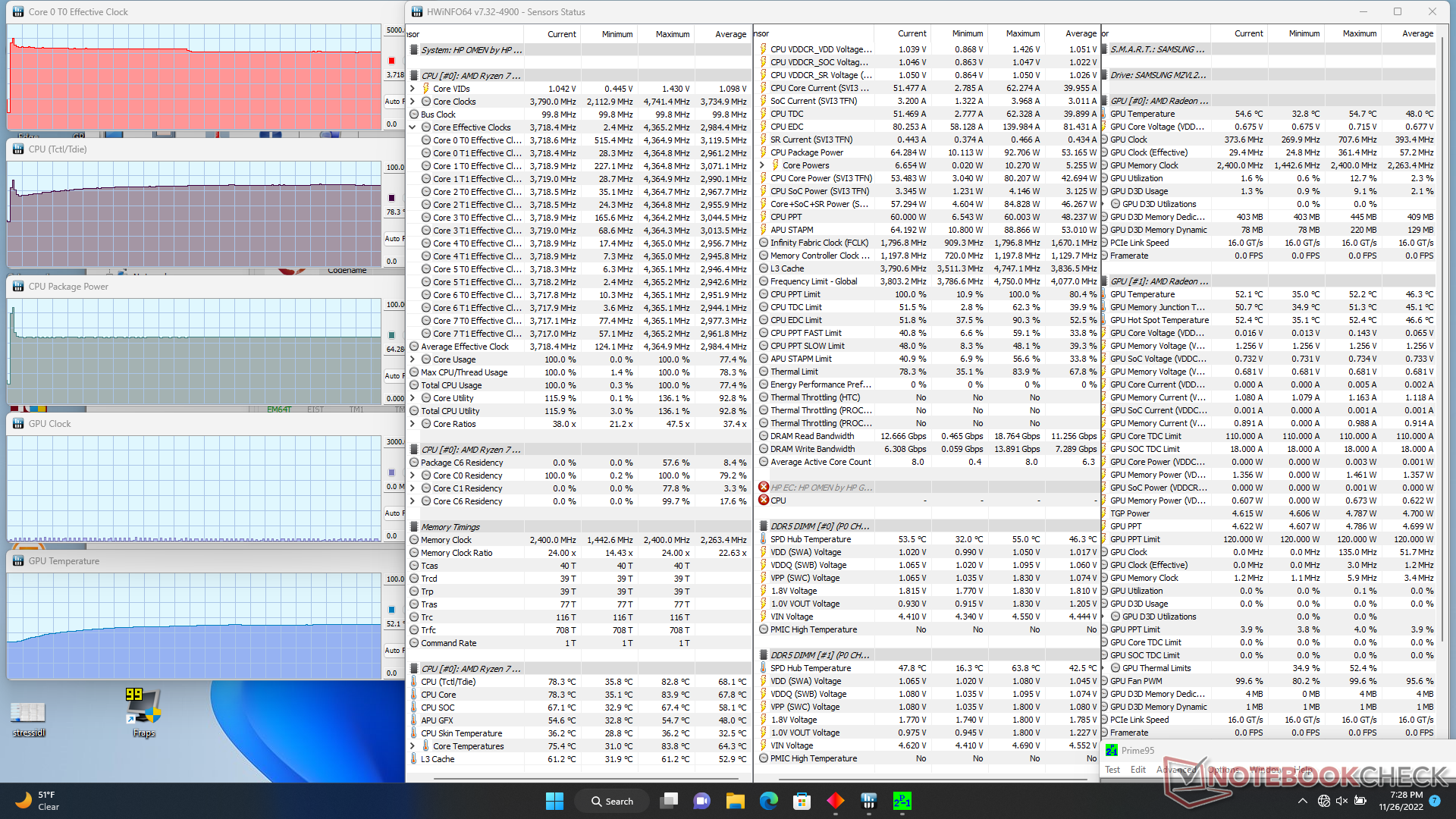The image size is (1456, 819).
Task: Open File Explorer from the taskbar
Action: coord(735,801)
